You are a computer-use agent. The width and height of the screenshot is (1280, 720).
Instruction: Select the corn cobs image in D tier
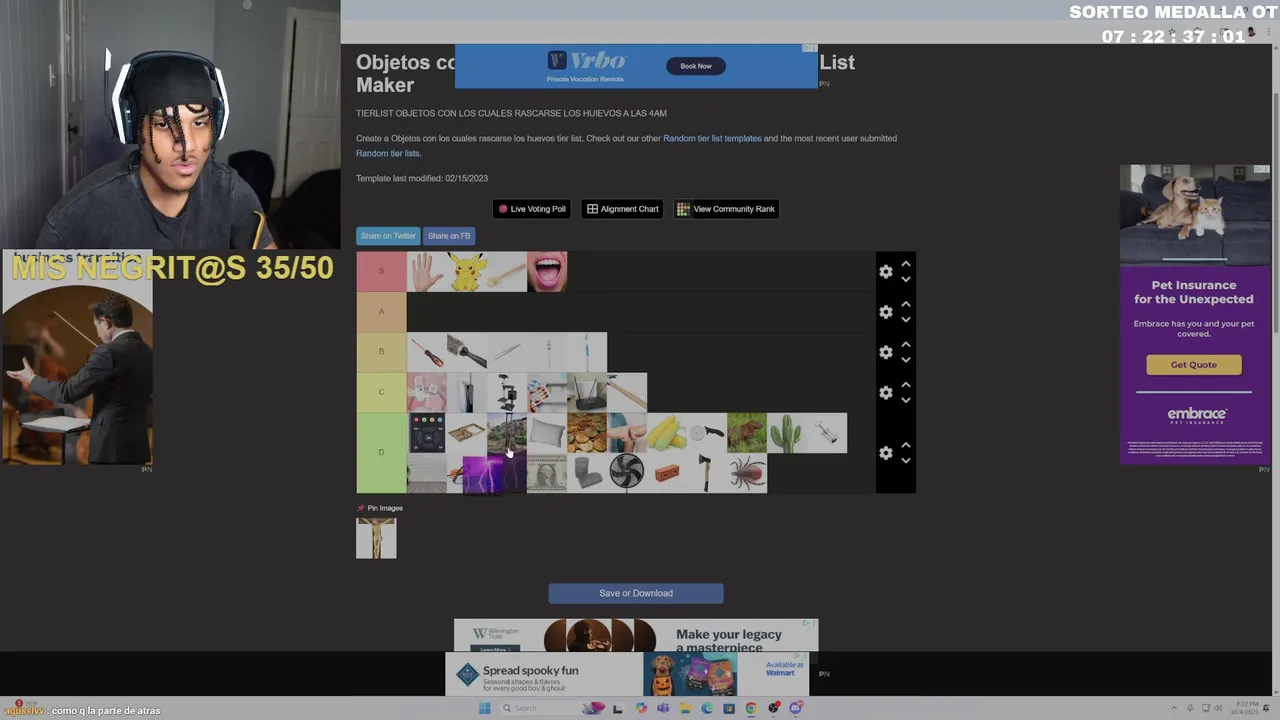coord(667,433)
